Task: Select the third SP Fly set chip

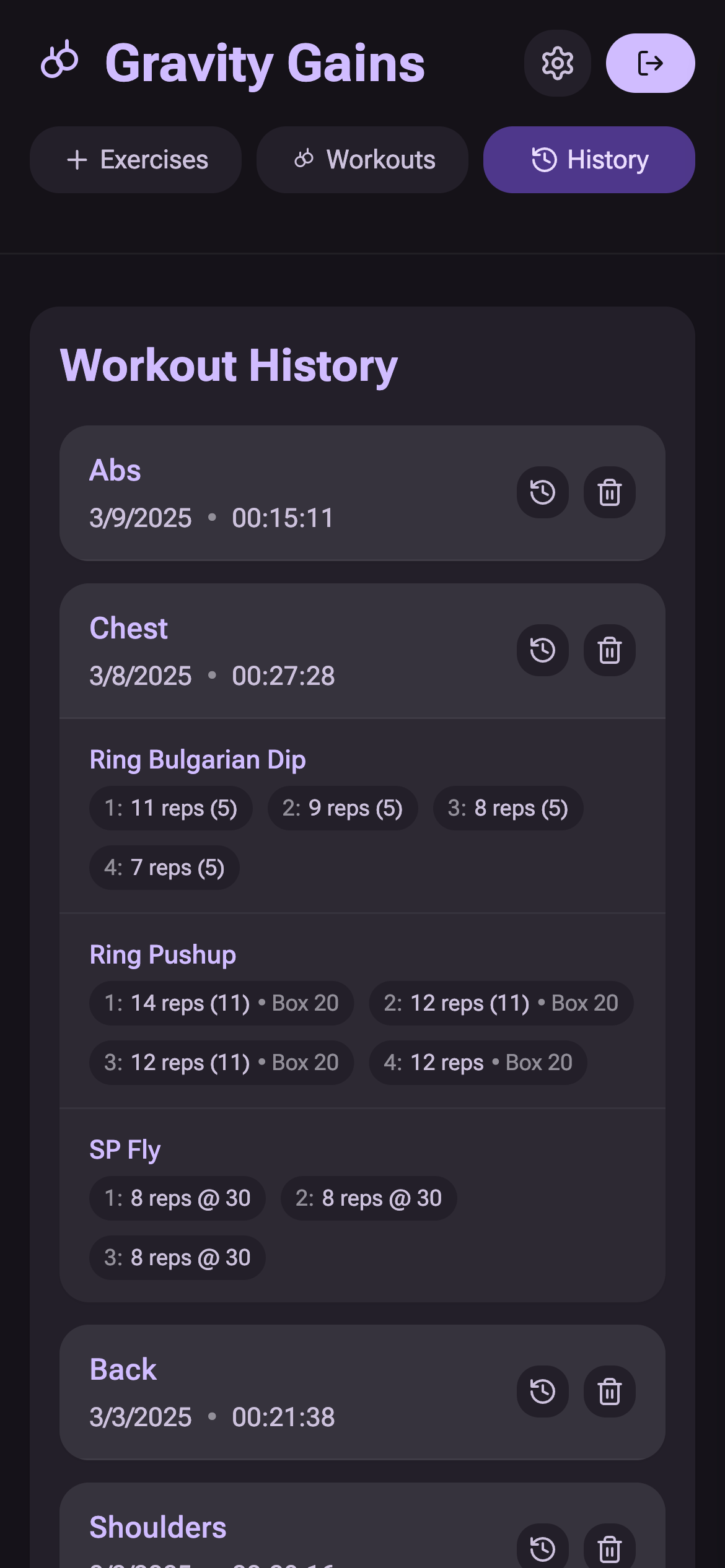Action: (x=177, y=1257)
